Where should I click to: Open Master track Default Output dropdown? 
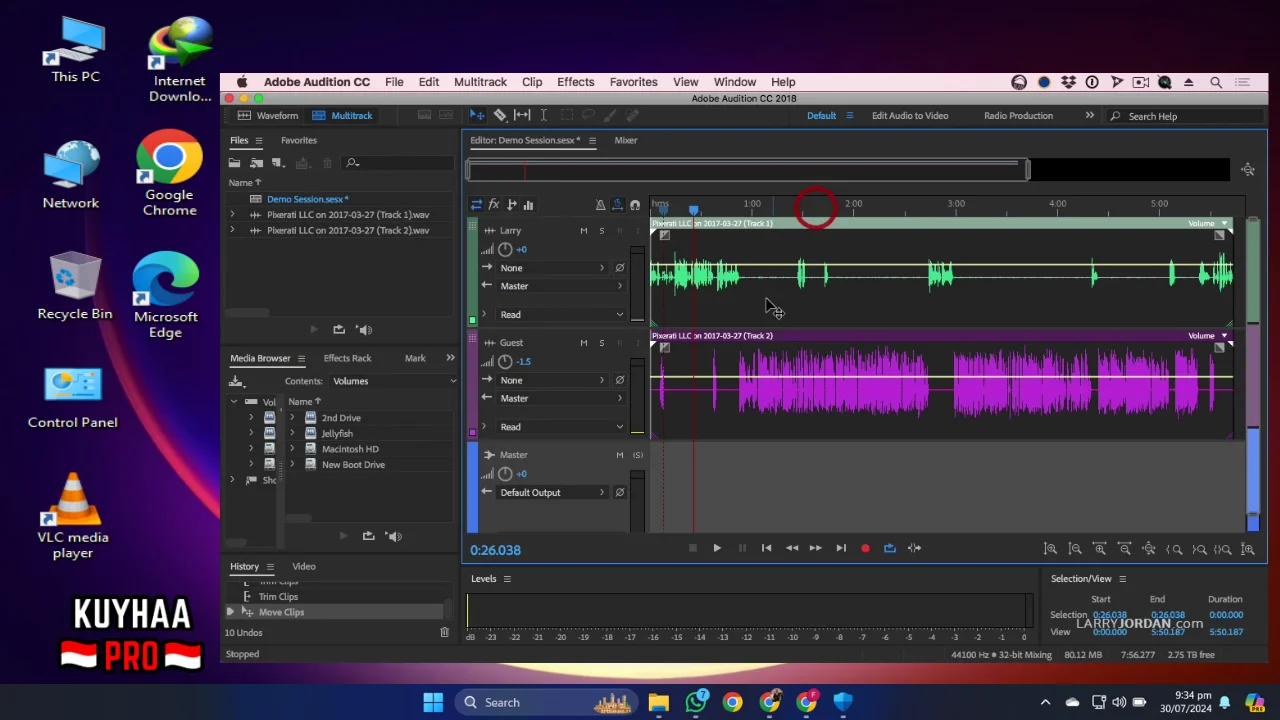pos(552,492)
